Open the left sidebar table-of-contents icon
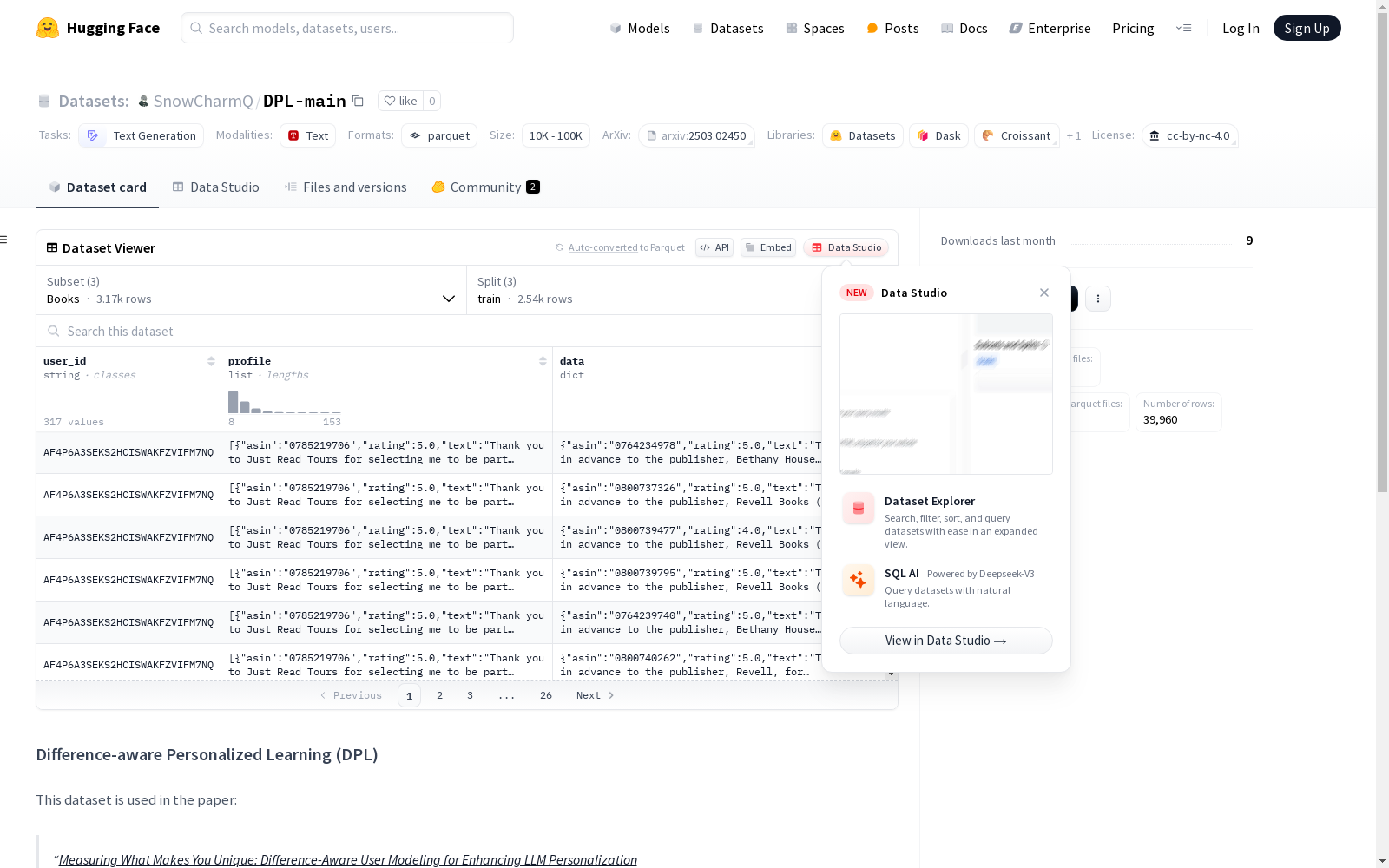This screenshot has width=1389, height=868. (3, 240)
